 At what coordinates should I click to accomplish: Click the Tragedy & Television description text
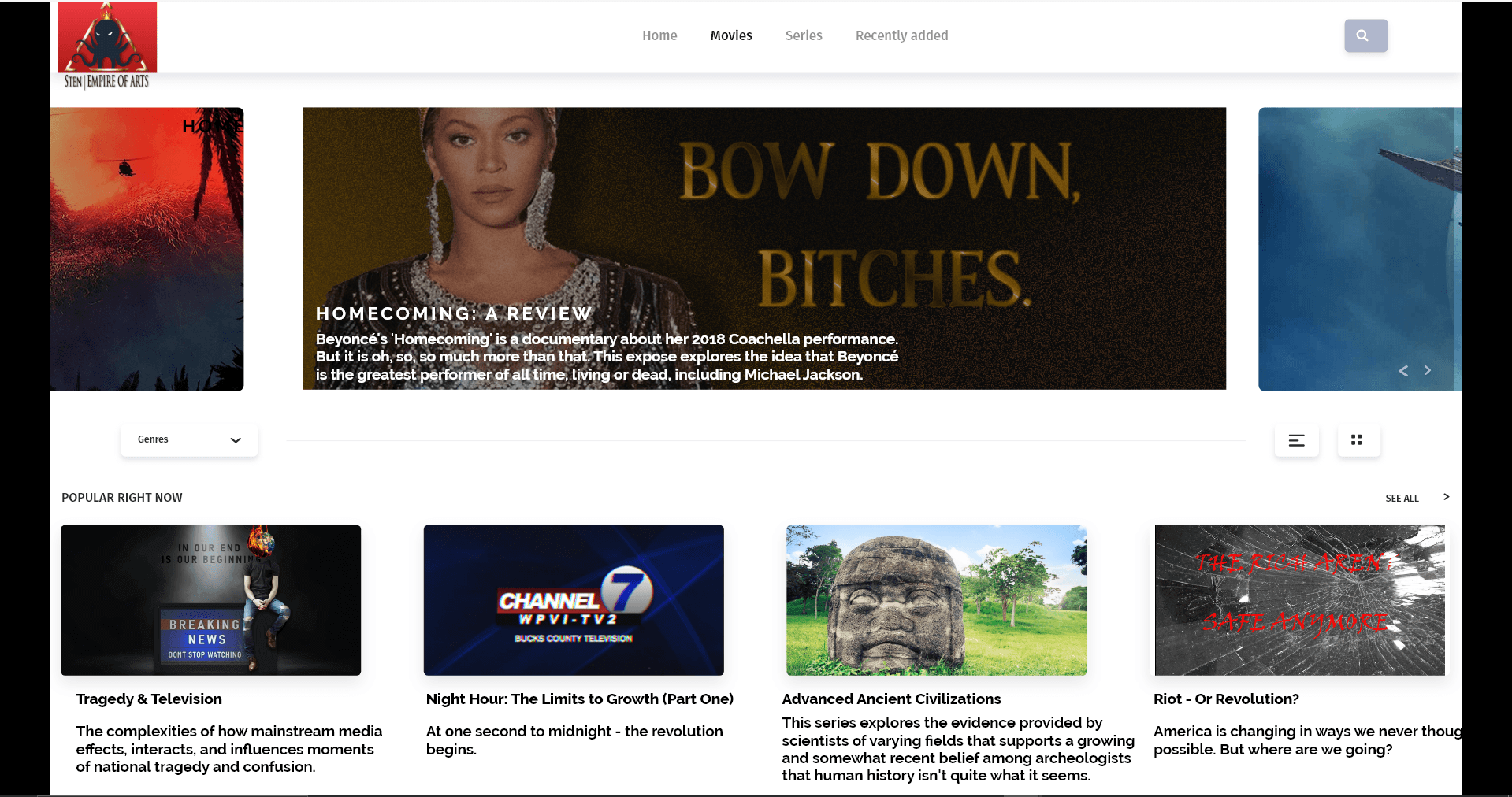229,749
